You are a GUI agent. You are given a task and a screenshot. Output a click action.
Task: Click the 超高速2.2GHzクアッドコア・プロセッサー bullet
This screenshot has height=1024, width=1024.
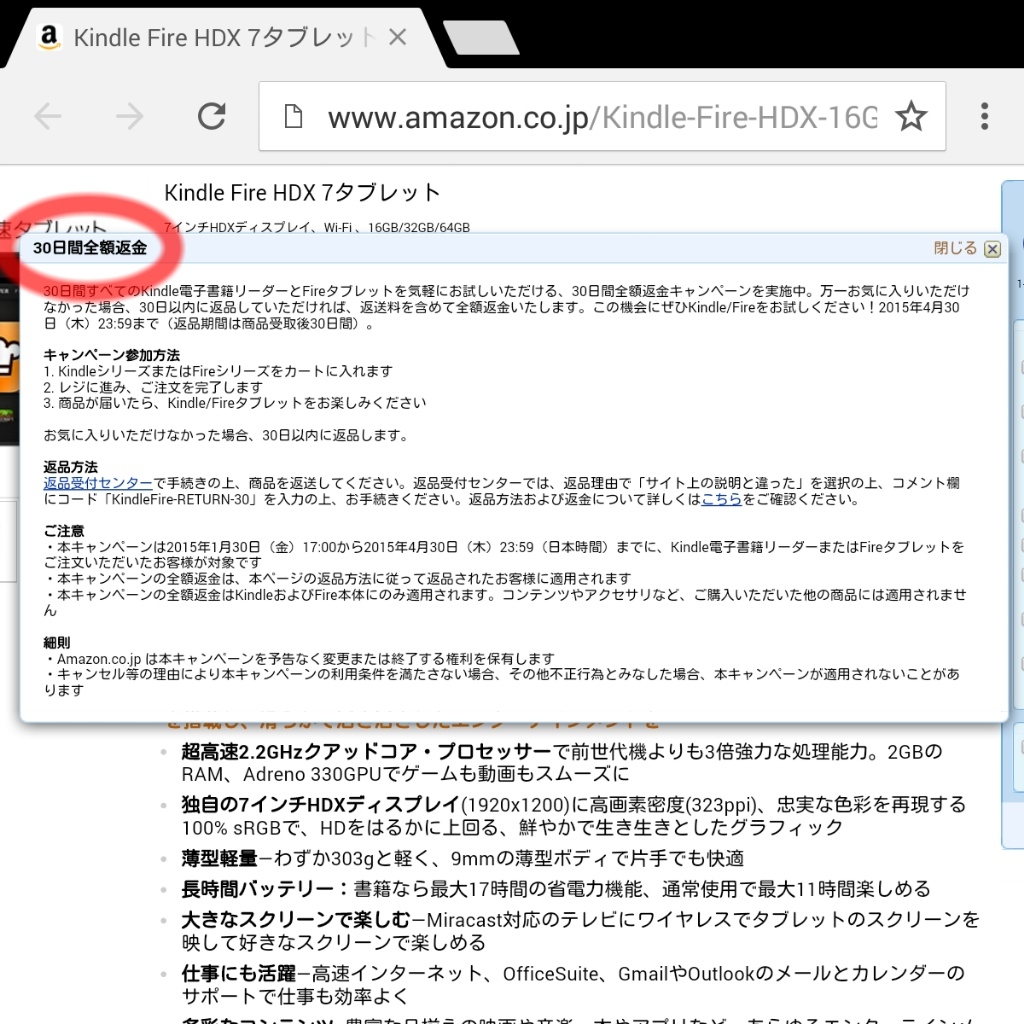(x=562, y=763)
